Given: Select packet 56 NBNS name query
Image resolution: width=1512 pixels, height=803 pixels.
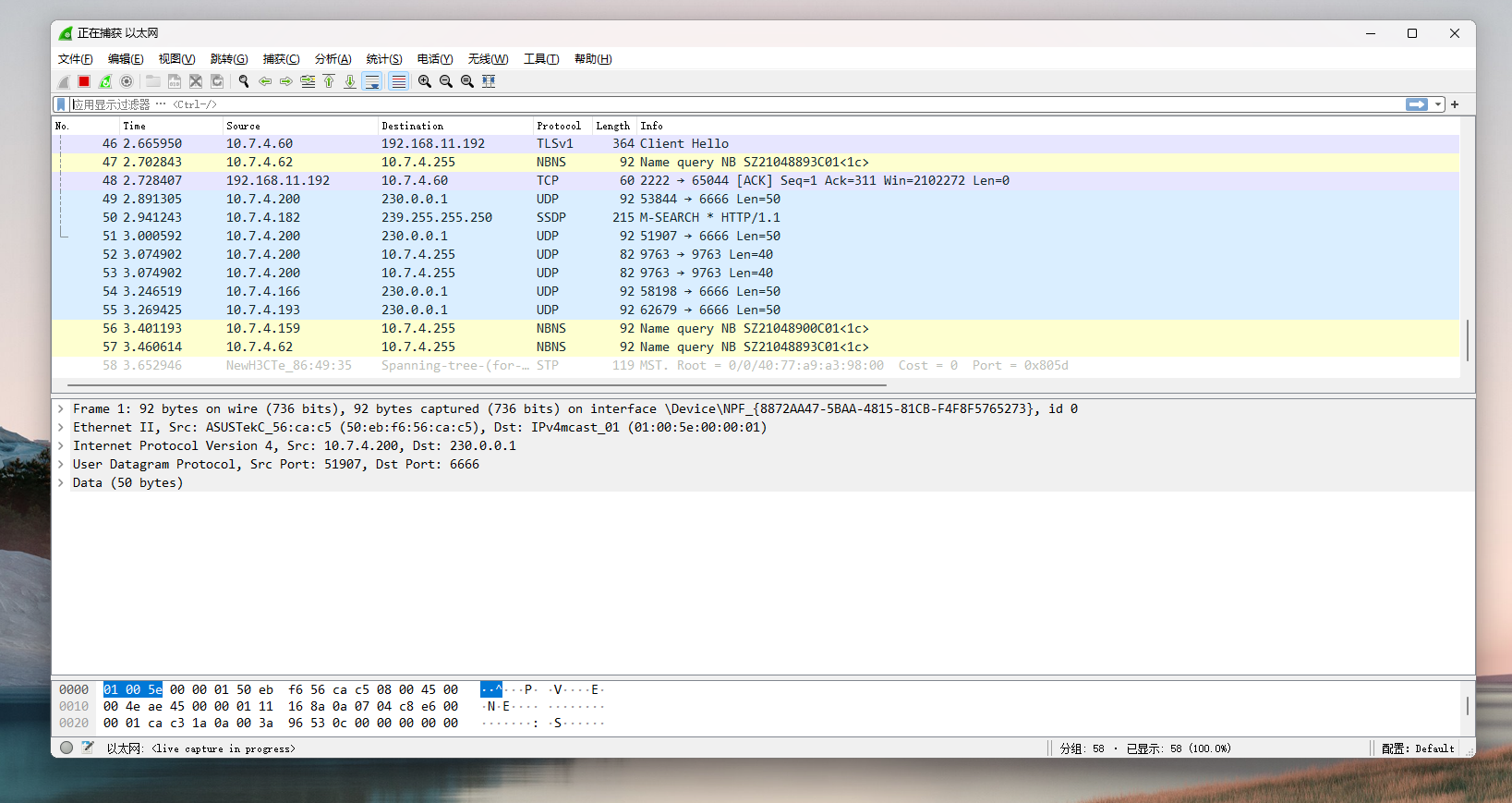Looking at the screenshot, I should pos(756,328).
